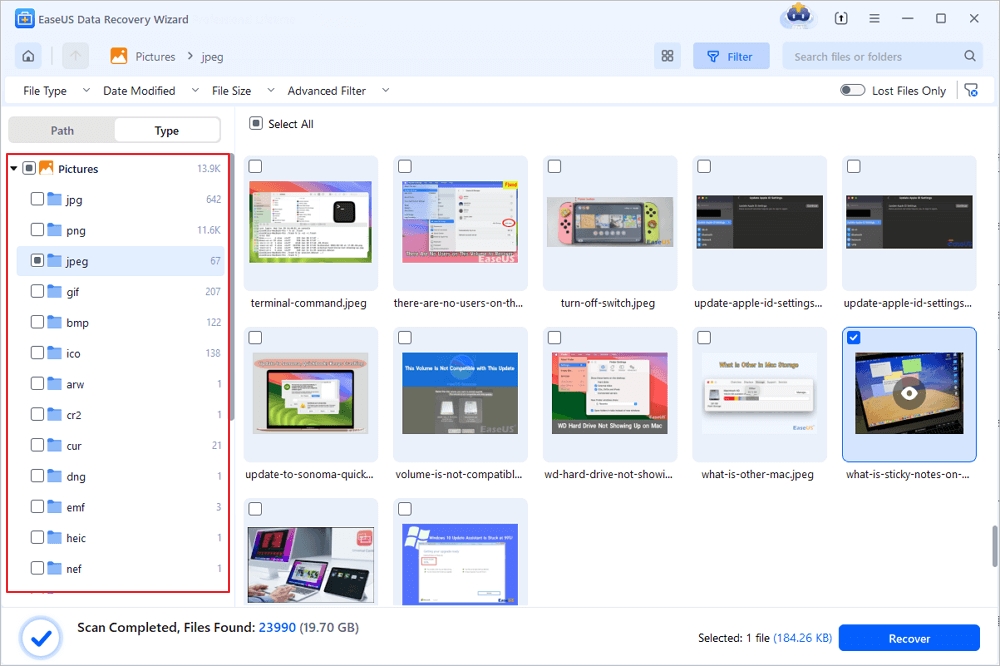Screen dimensions: 1000x666
Task: Expand the Date Modified filter dropdown
Action: [x=148, y=91]
